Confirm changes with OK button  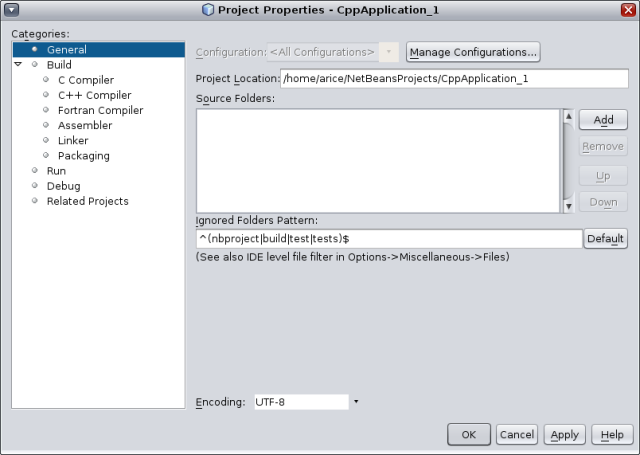click(x=468, y=435)
